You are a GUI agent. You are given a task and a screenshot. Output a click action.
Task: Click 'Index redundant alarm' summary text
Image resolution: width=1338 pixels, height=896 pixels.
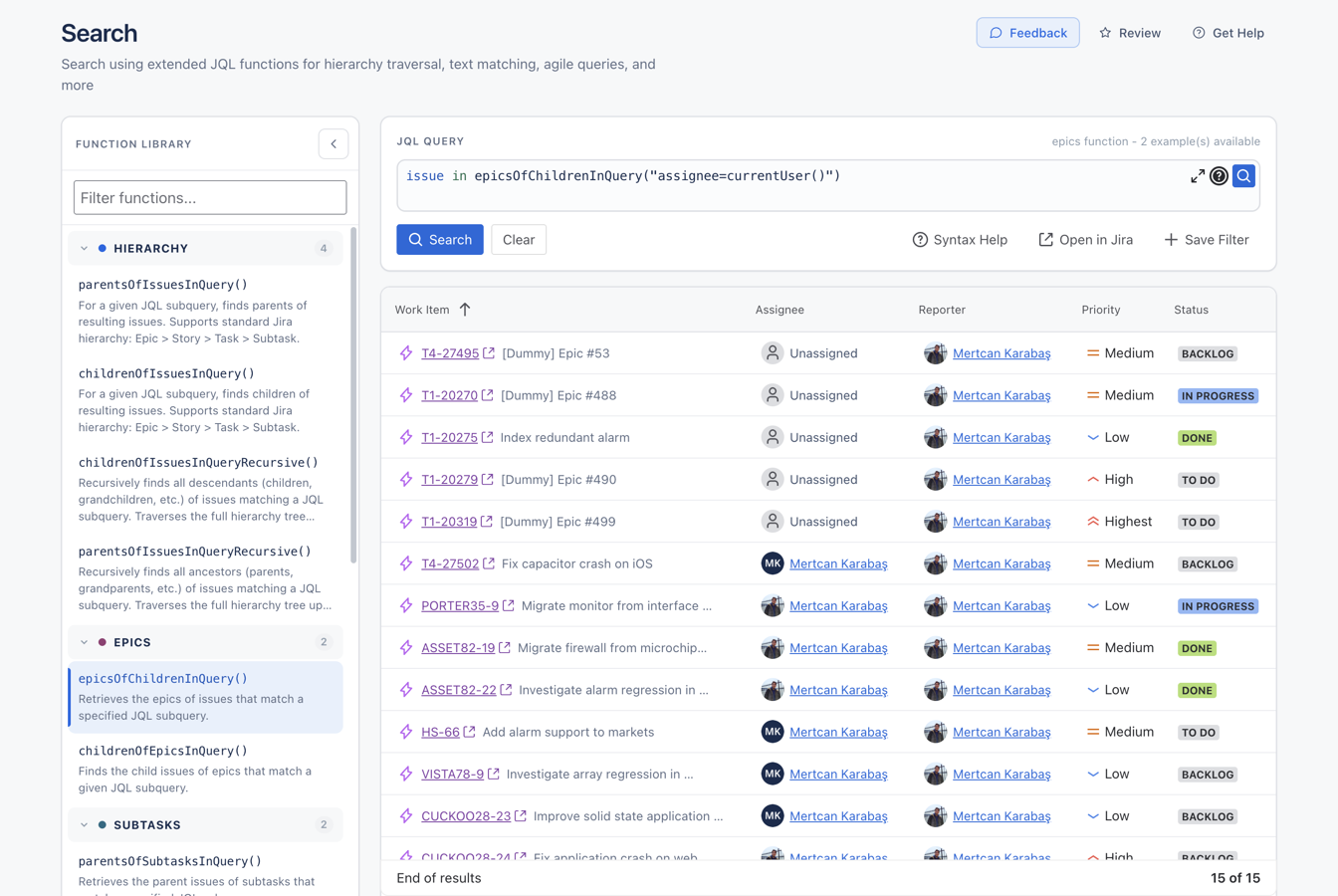coord(564,437)
